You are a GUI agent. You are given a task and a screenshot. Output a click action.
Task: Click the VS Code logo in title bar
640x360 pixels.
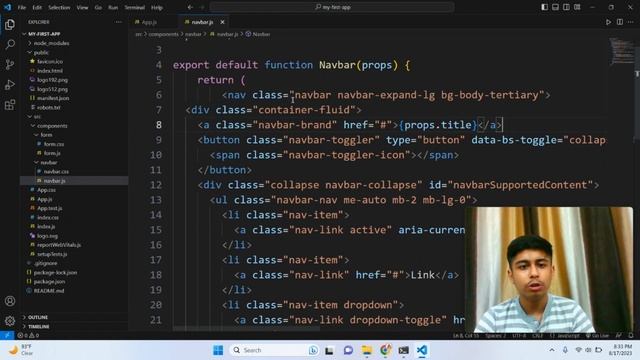7,7
